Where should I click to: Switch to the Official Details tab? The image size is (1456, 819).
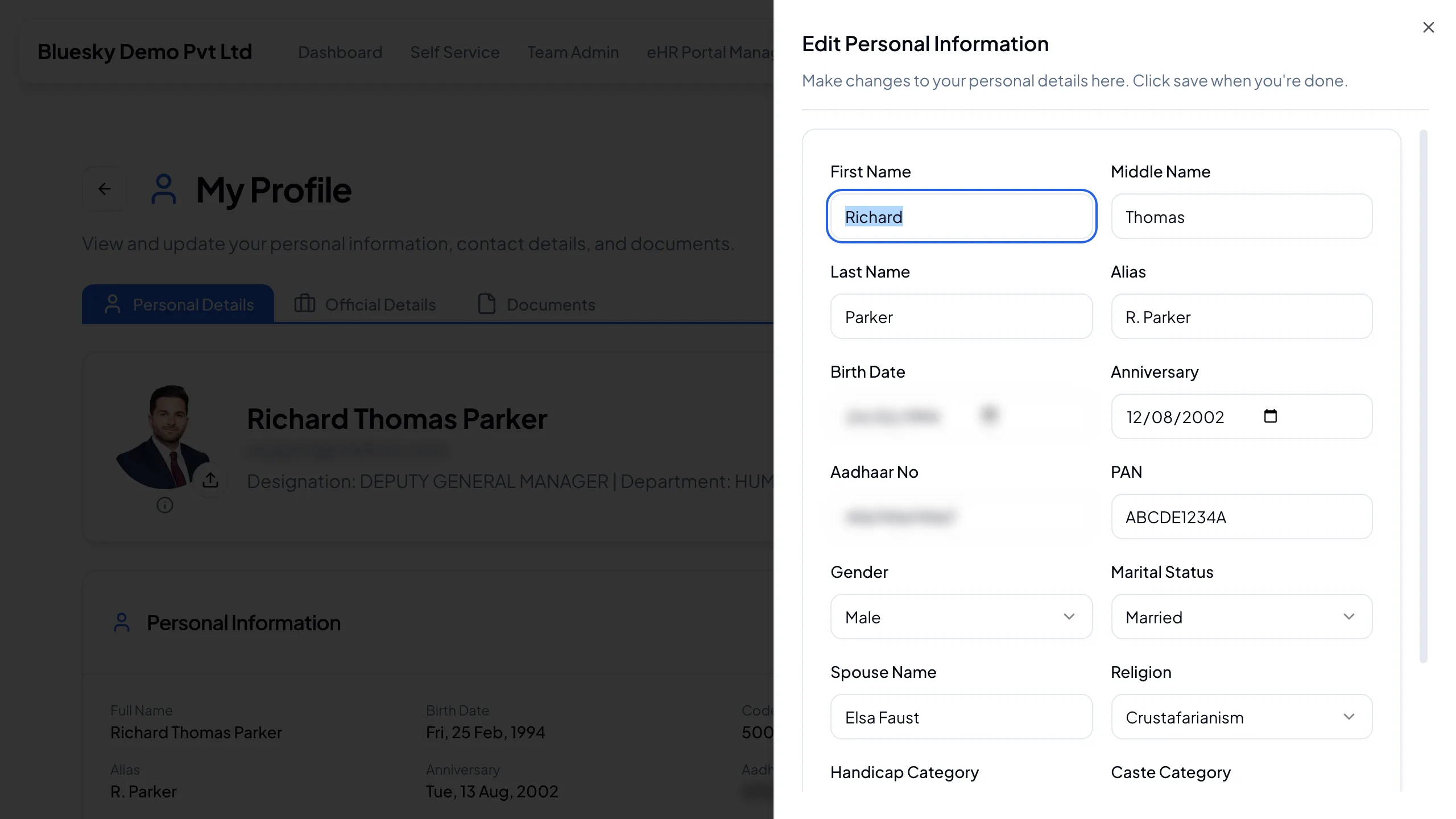[x=365, y=304]
